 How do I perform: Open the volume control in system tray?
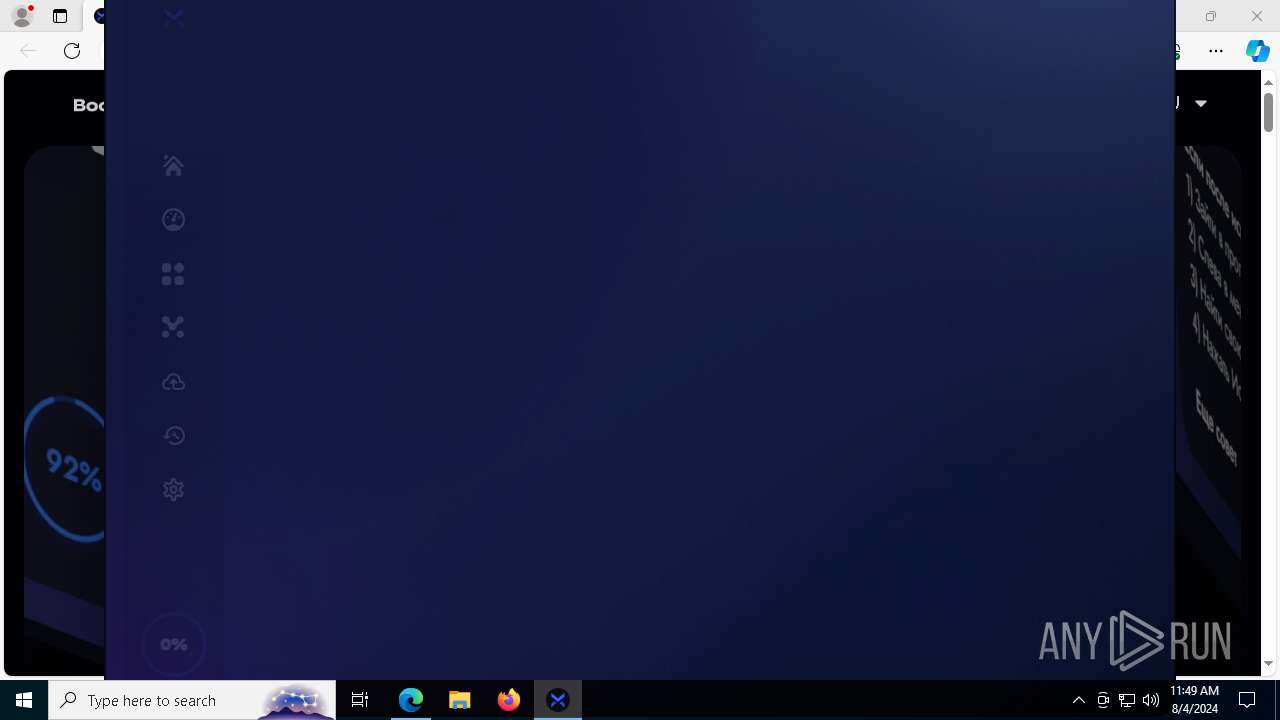pyautogui.click(x=1151, y=700)
